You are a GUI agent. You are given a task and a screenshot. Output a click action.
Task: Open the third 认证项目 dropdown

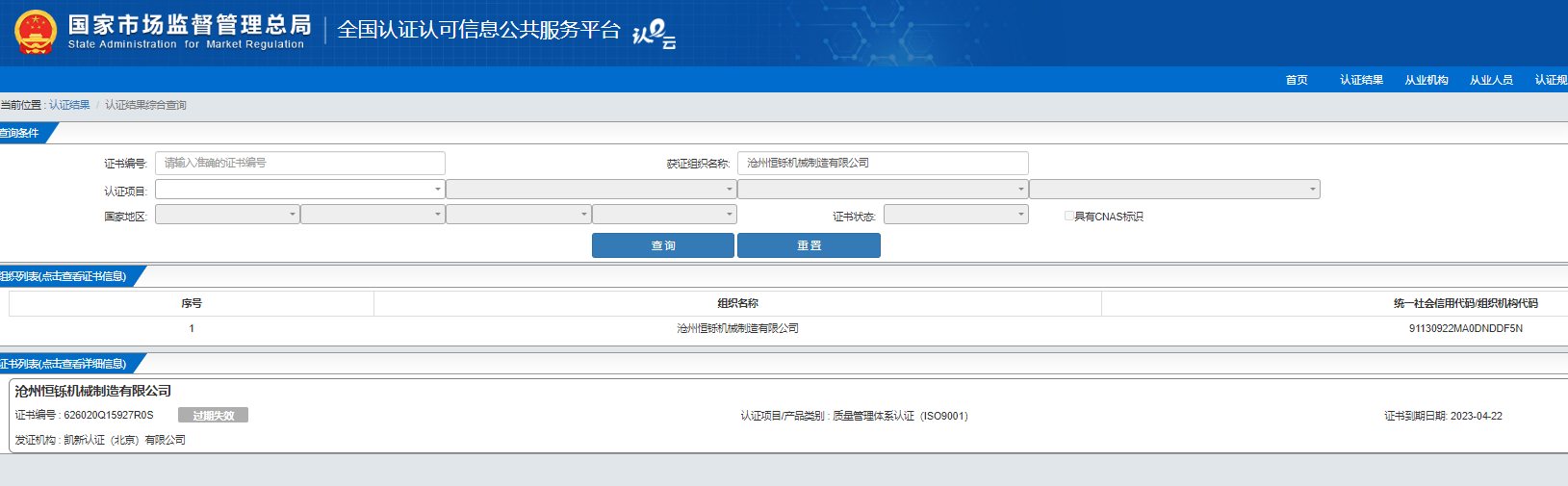click(883, 190)
